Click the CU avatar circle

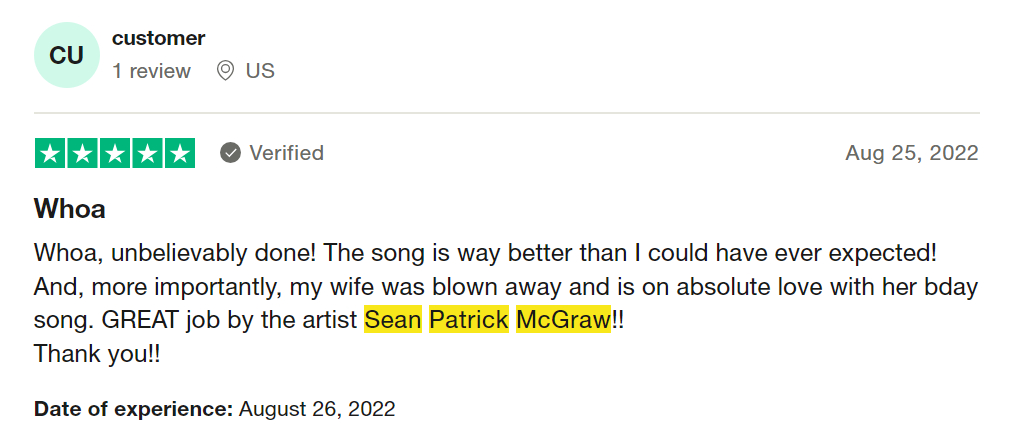pyautogui.click(x=67, y=55)
